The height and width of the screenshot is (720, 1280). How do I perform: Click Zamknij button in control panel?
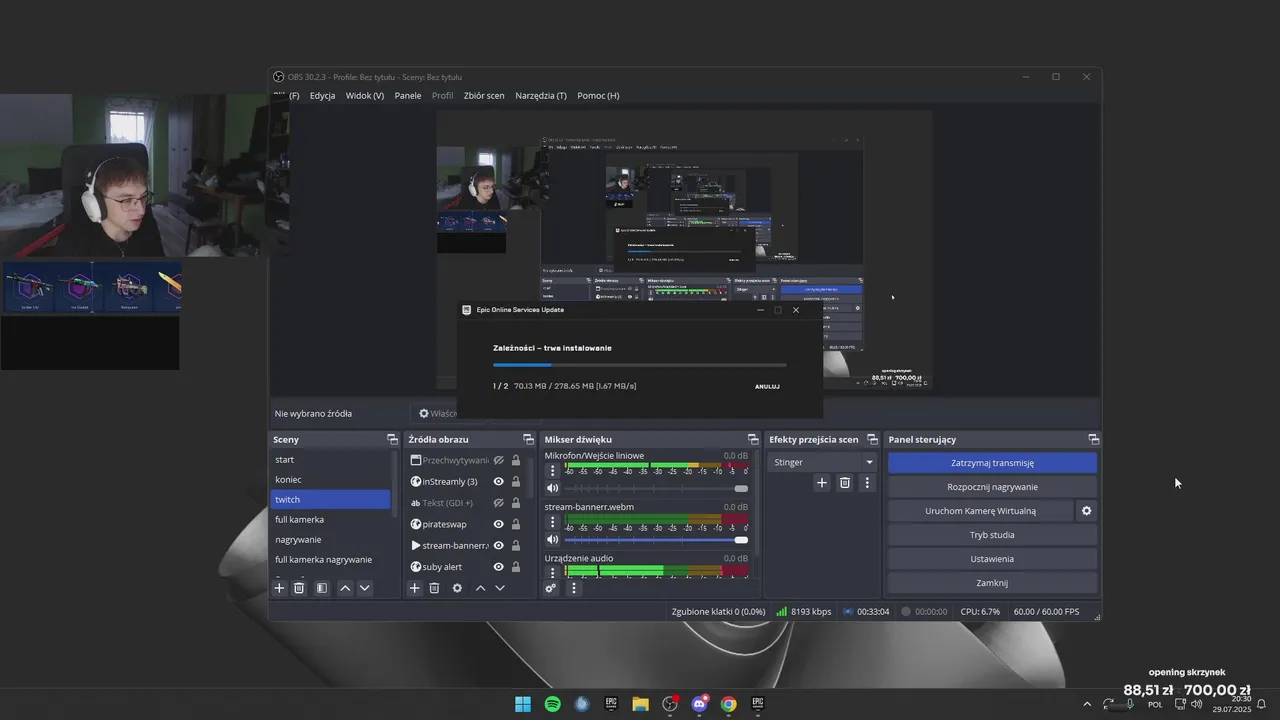click(x=992, y=583)
